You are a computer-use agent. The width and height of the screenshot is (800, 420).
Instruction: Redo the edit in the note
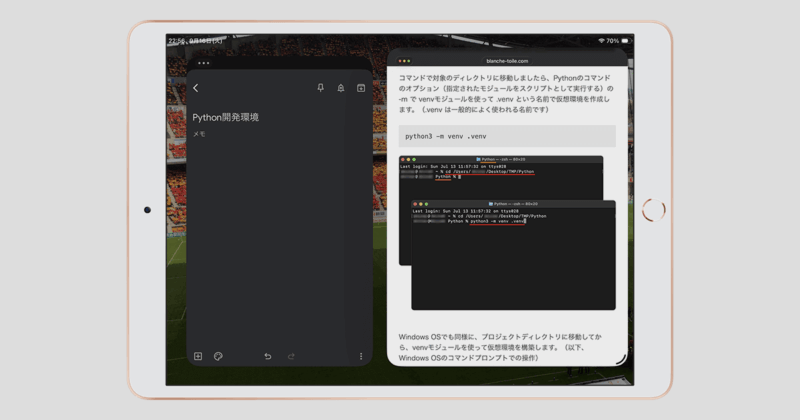click(292, 356)
